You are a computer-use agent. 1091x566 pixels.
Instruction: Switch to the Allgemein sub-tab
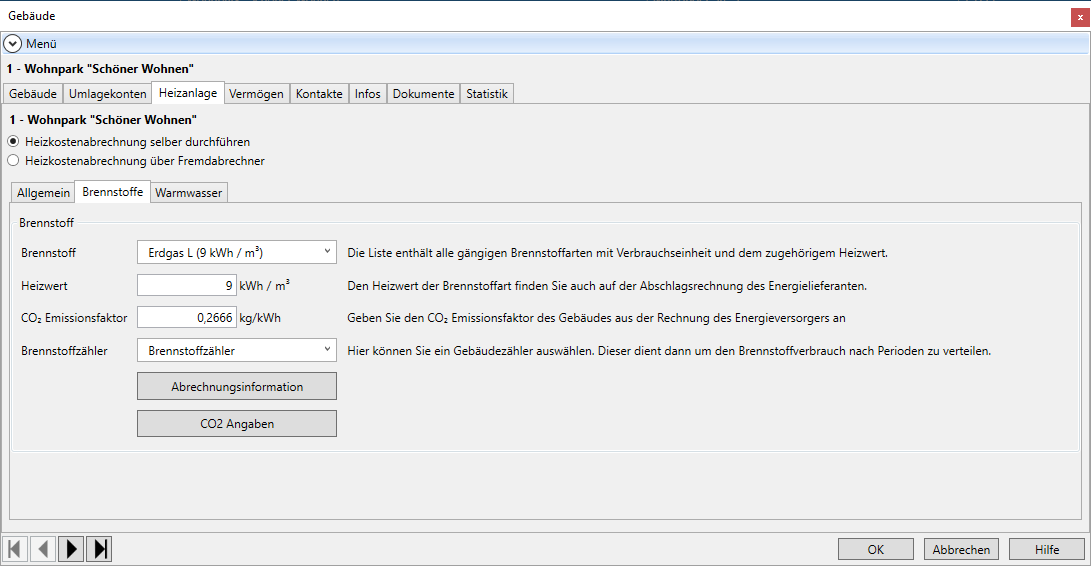tap(44, 193)
